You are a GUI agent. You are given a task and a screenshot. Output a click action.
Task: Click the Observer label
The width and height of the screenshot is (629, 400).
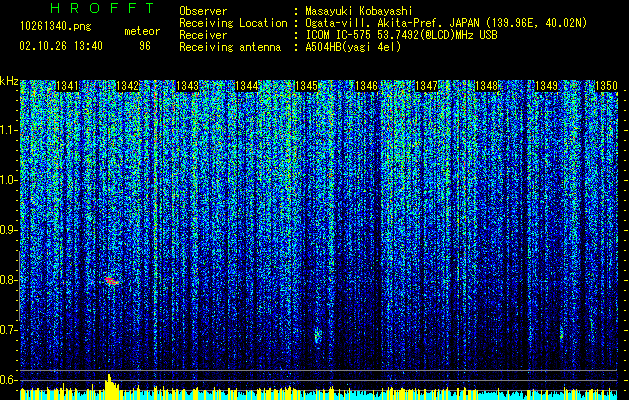click(203, 11)
